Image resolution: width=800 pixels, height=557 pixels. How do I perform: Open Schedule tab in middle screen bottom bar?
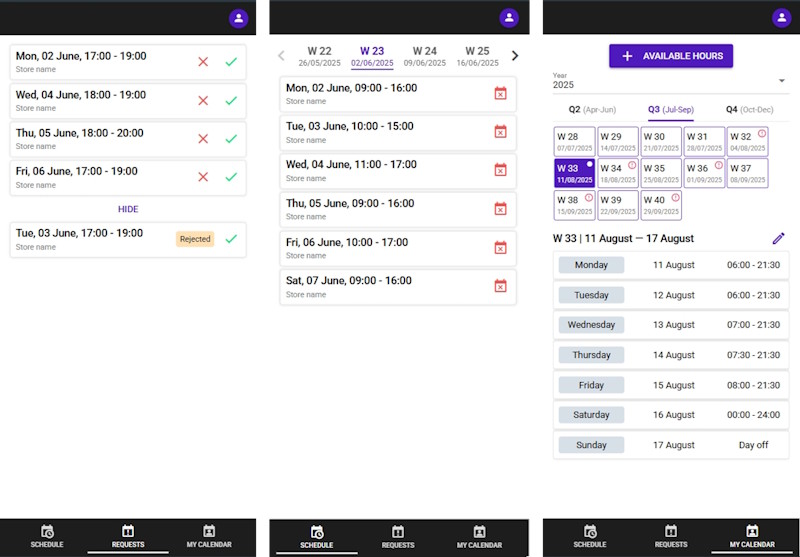coord(317,538)
